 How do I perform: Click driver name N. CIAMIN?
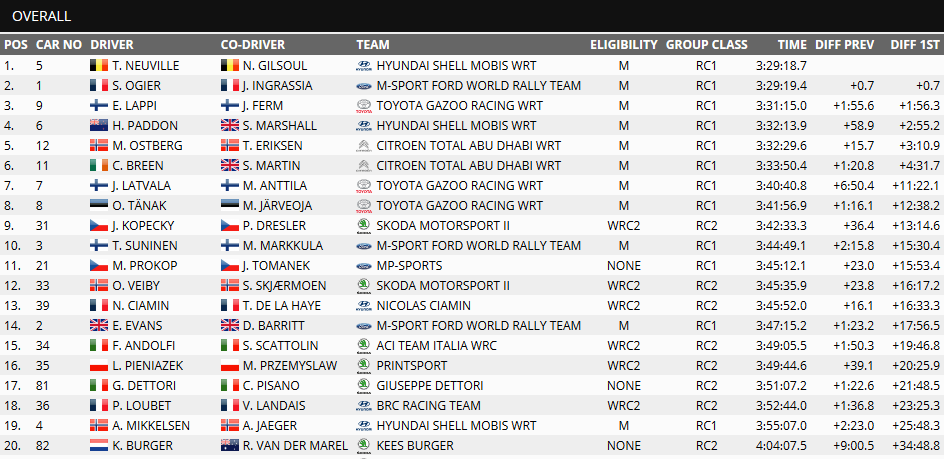click(140, 306)
